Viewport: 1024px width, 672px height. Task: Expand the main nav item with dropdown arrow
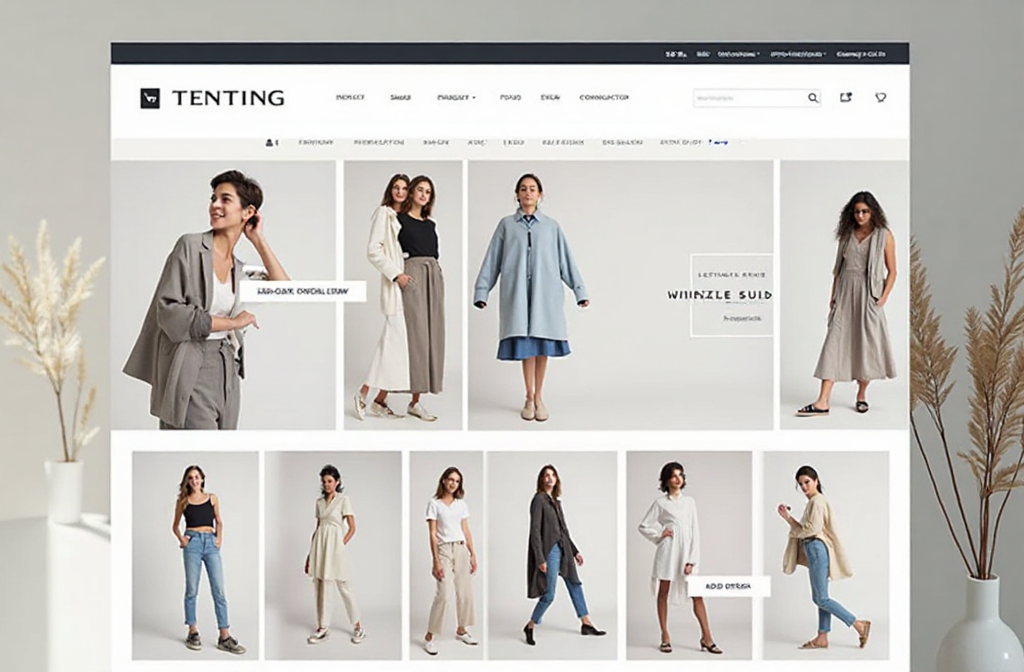coord(456,97)
